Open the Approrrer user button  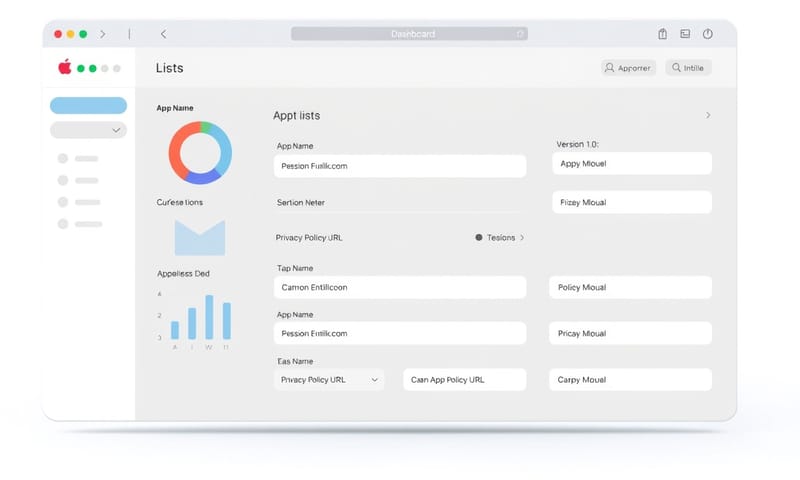click(x=628, y=68)
